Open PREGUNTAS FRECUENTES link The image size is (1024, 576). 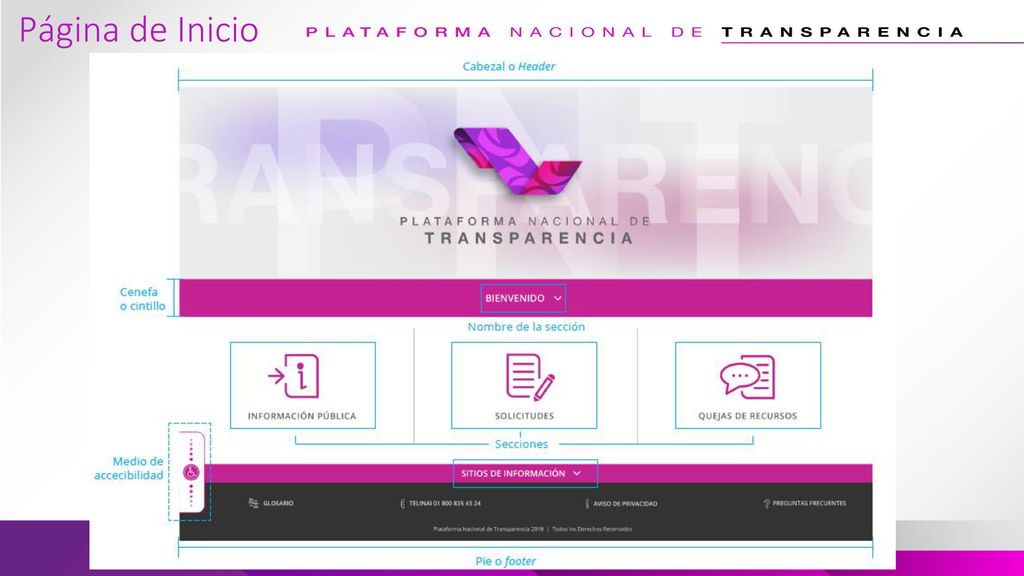click(x=809, y=504)
